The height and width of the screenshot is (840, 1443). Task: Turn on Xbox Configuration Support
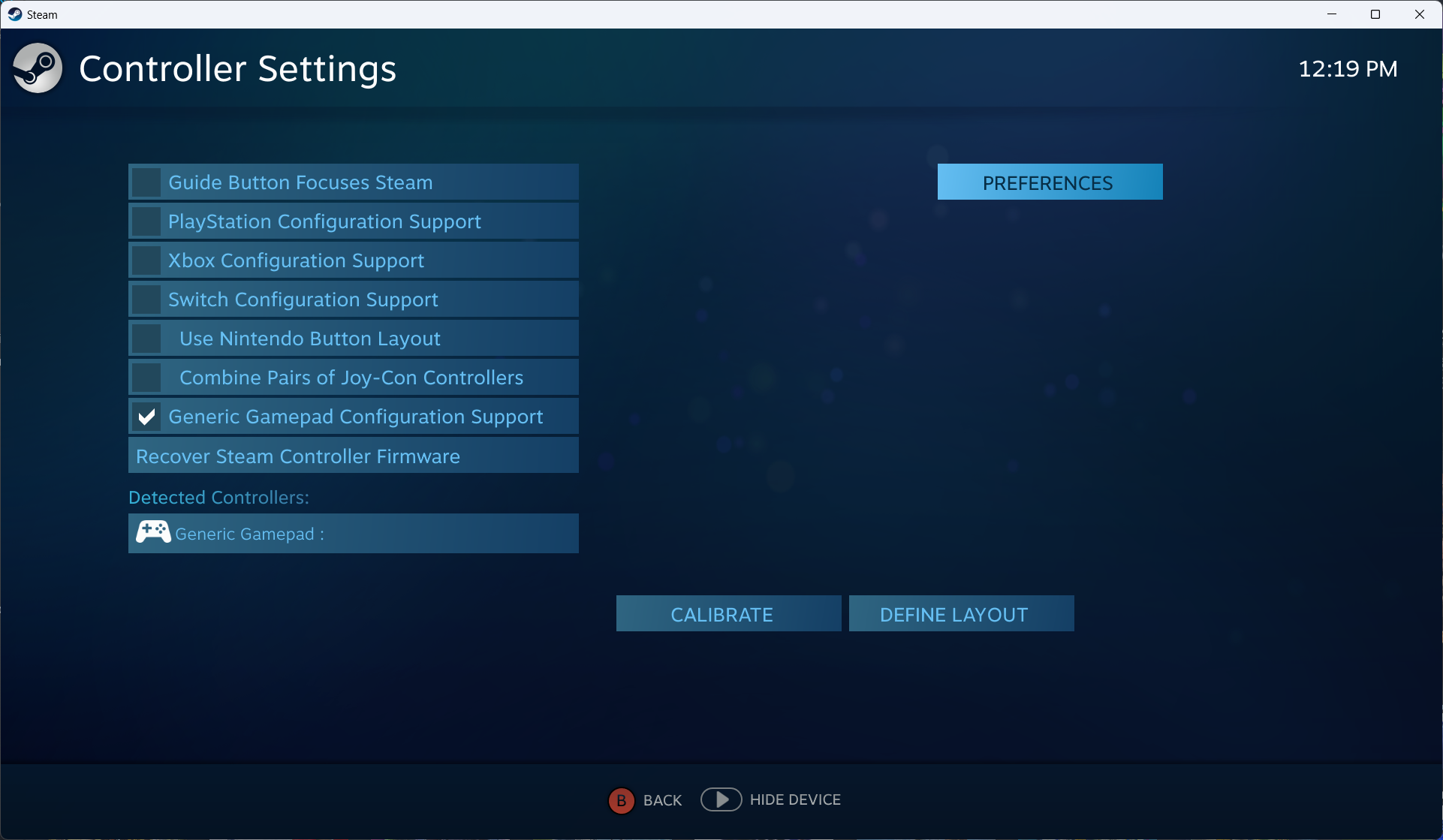click(x=146, y=260)
